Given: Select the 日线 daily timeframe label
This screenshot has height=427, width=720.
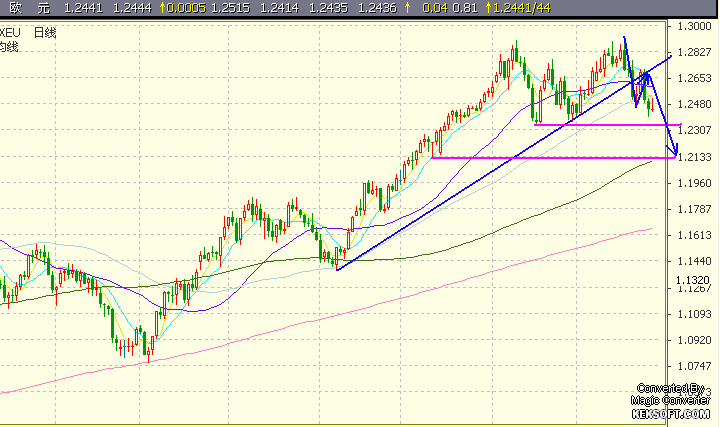Looking at the screenshot, I should click(x=45, y=33).
